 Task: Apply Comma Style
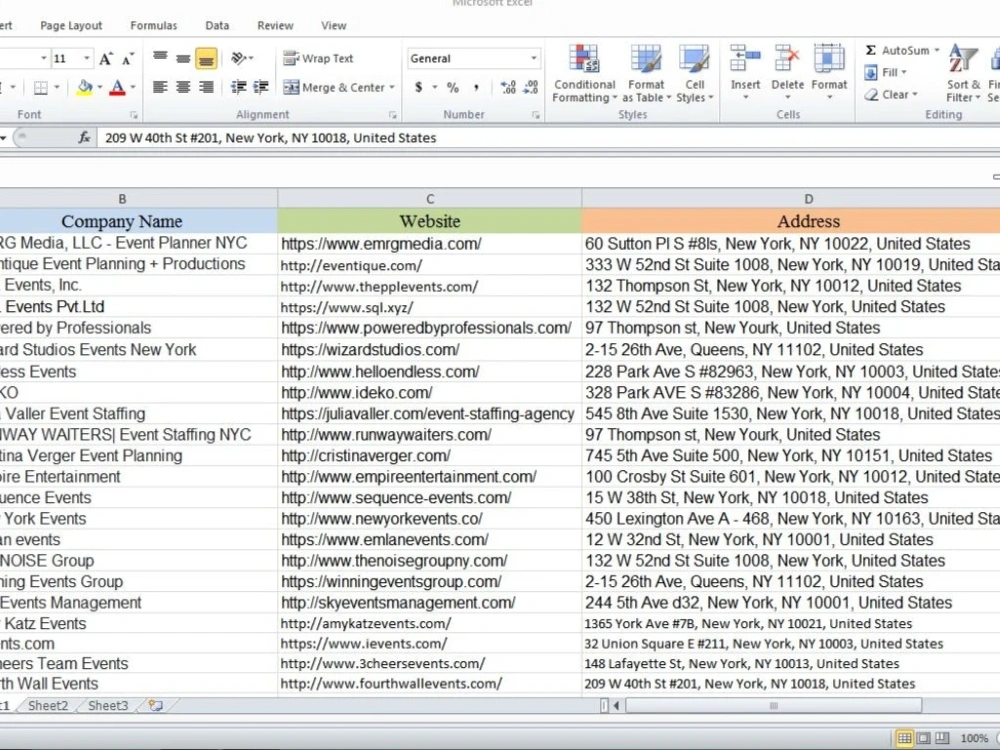coord(476,87)
